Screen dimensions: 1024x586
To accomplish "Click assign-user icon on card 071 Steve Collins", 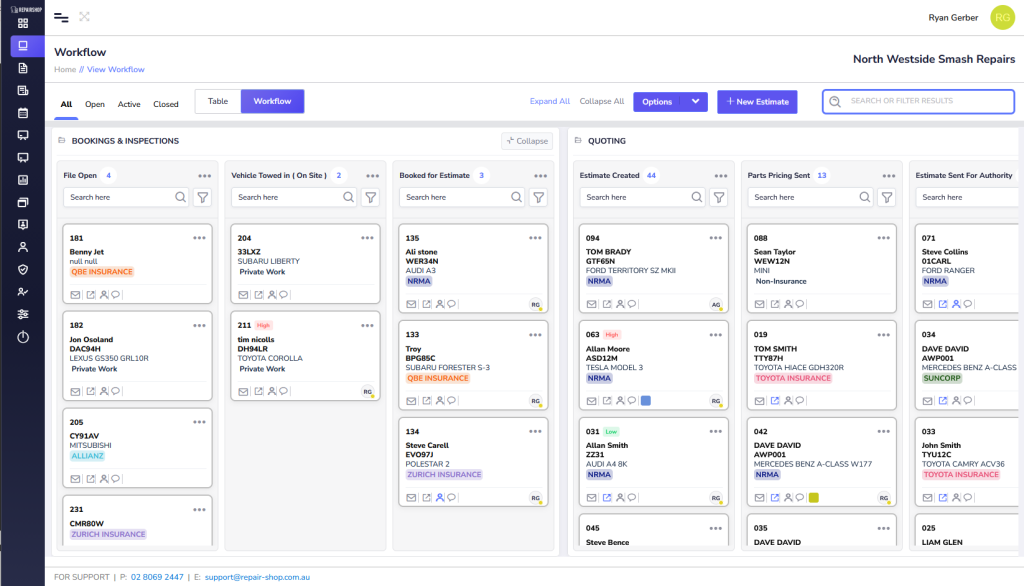I will point(956,304).
